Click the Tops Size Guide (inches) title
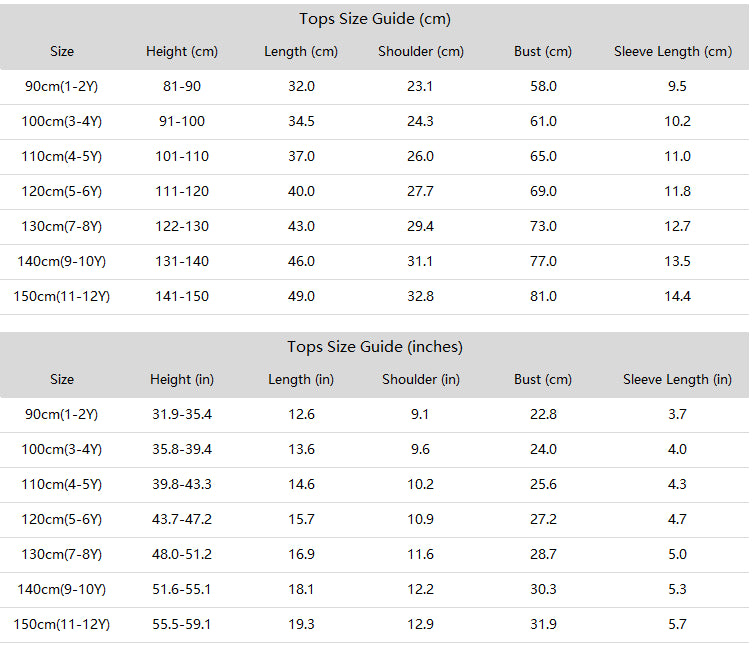This screenshot has width=752, height=648. [375, 347]
